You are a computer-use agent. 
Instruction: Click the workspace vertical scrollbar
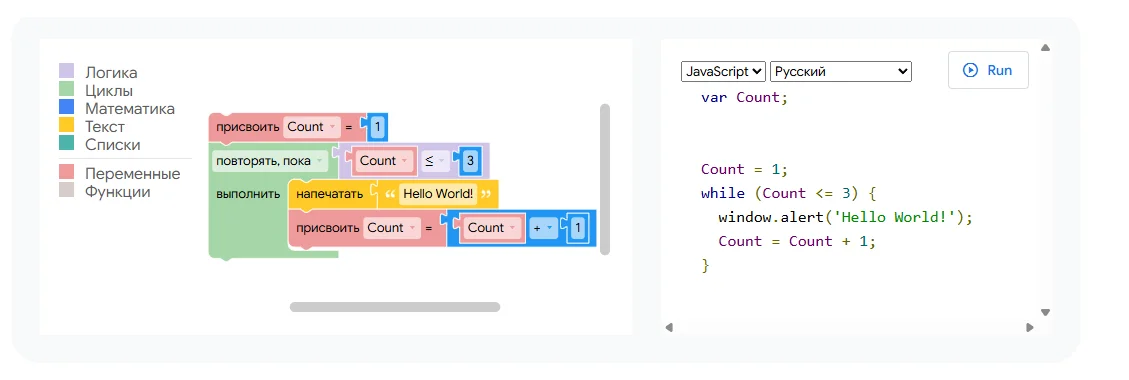605,179
